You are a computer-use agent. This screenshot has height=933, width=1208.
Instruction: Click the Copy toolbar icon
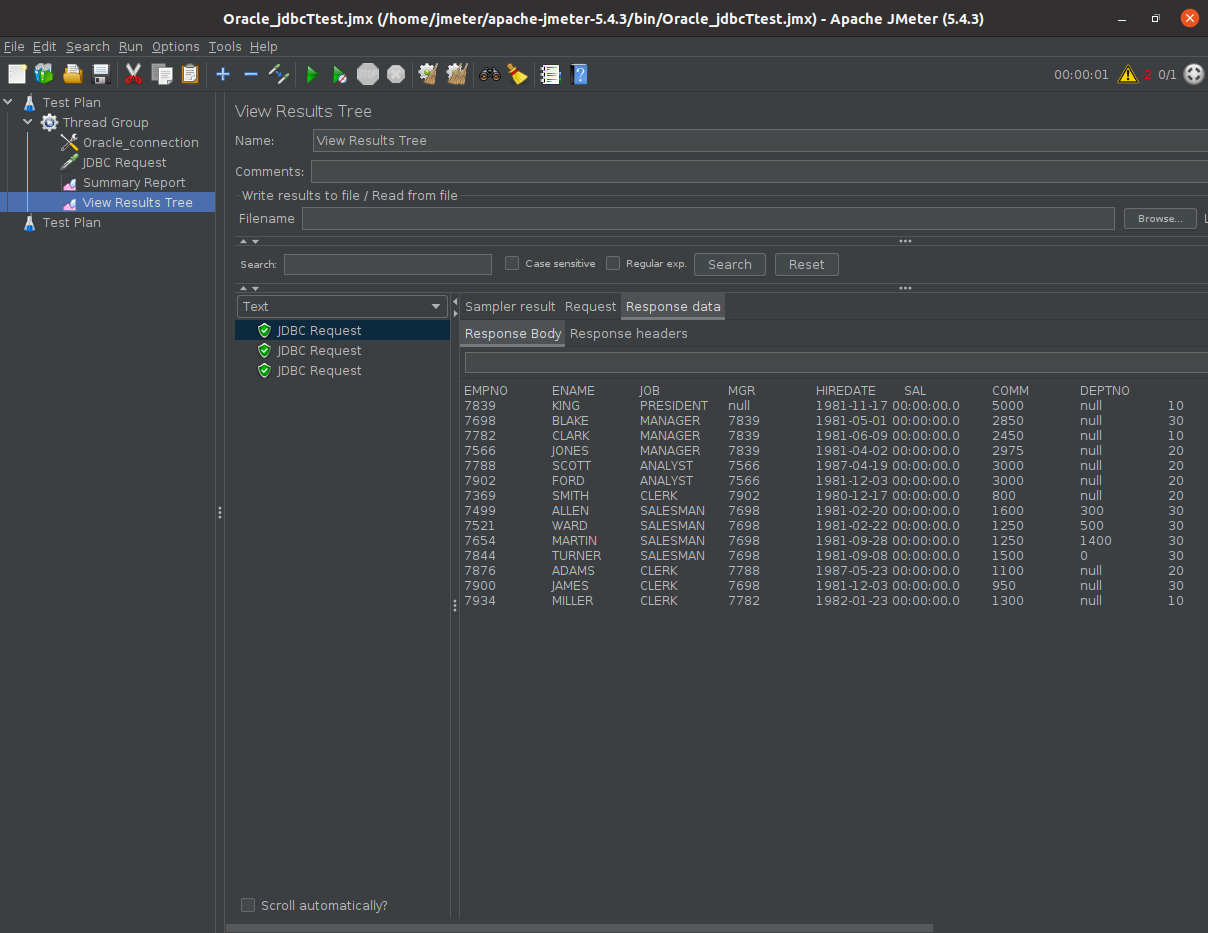pyautogui.click(x=161, y=74)
